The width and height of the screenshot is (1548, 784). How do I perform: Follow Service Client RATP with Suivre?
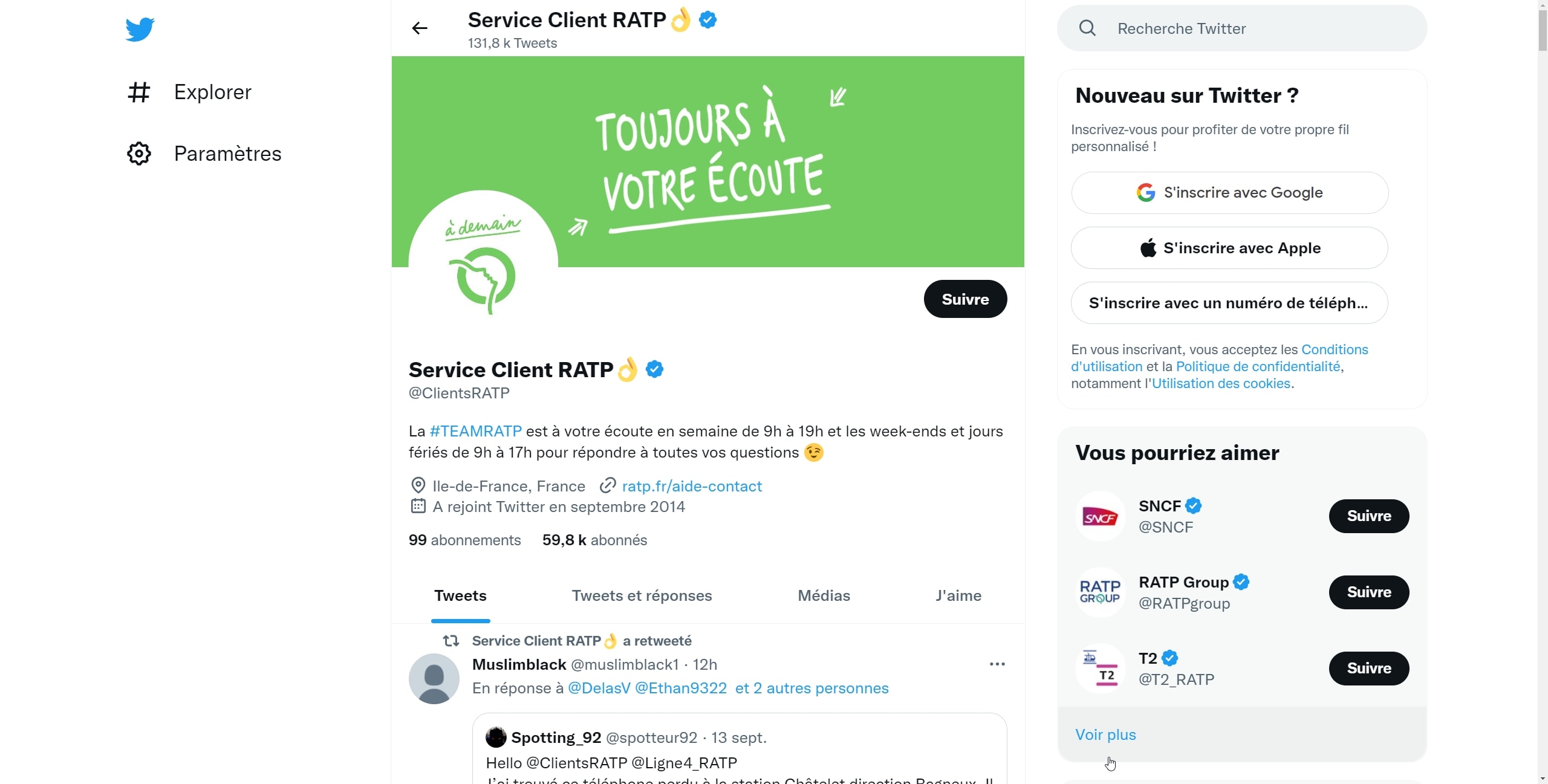[965, 299]
